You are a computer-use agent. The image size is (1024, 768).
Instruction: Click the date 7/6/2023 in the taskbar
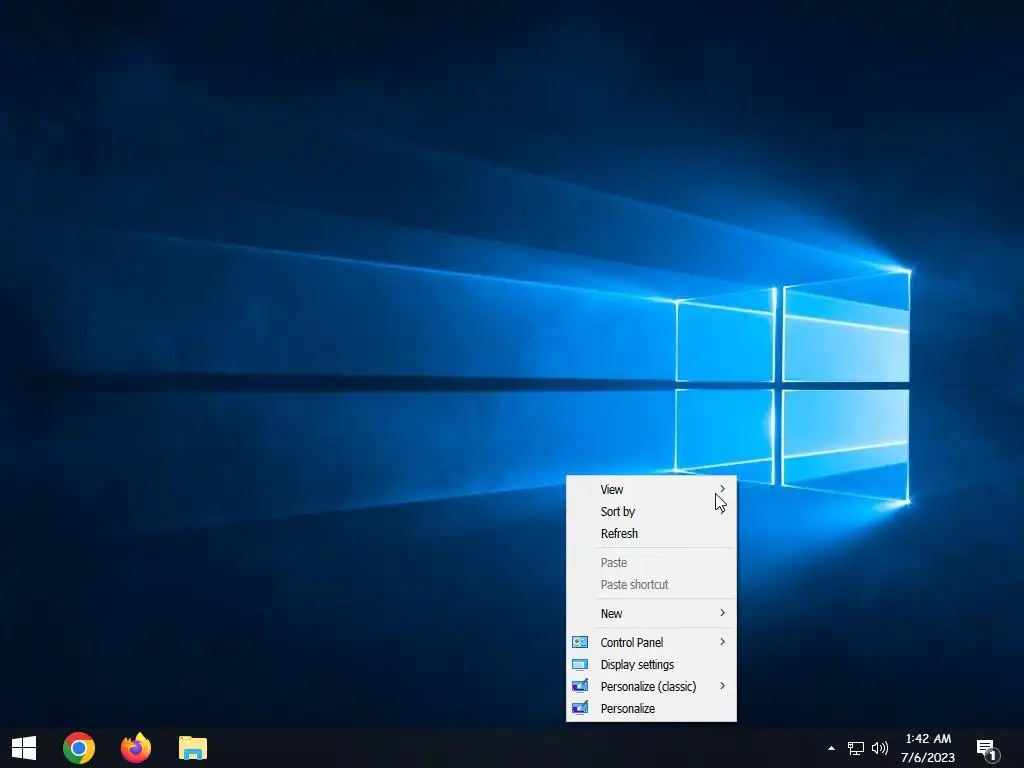pos(928,758)
